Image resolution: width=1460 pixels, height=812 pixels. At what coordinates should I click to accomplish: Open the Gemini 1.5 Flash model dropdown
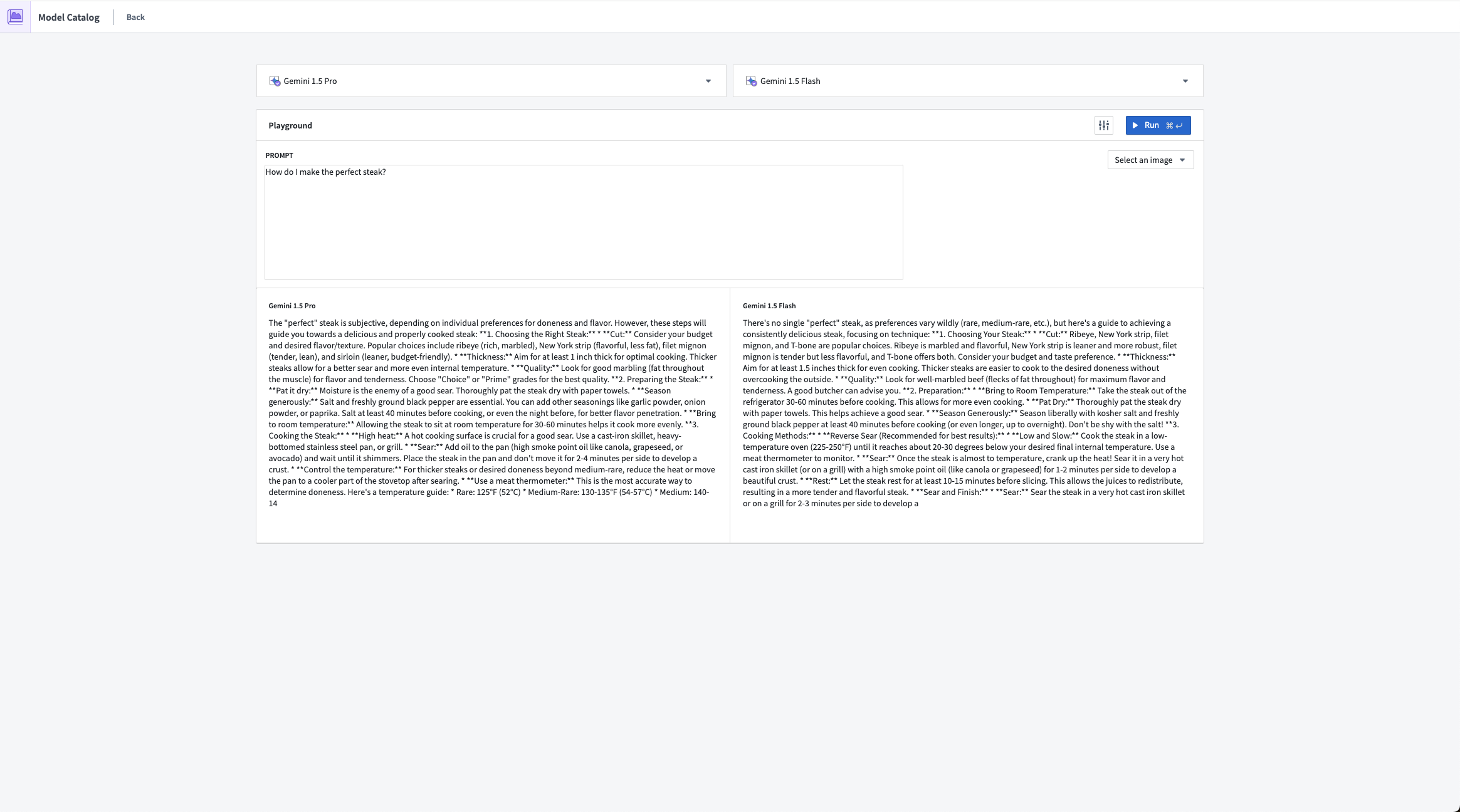pos(967,81)
